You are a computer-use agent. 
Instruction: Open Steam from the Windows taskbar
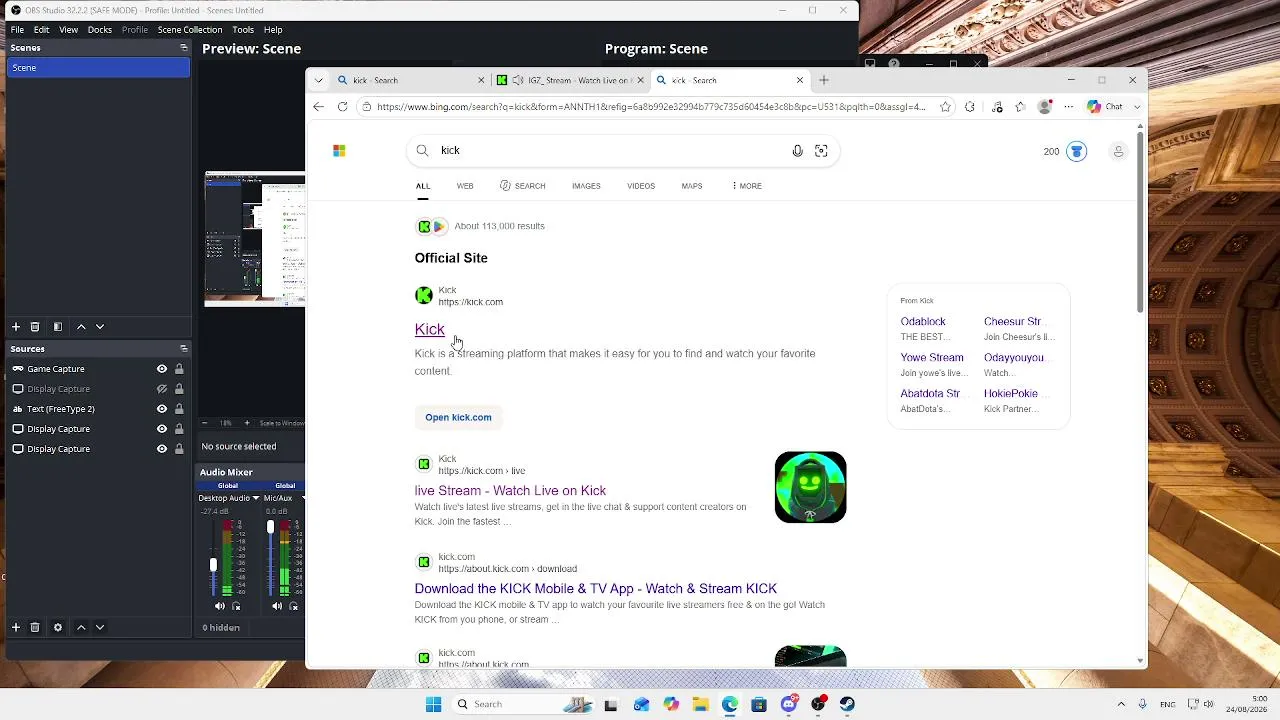pyautogui.click(x=848, y=704)
